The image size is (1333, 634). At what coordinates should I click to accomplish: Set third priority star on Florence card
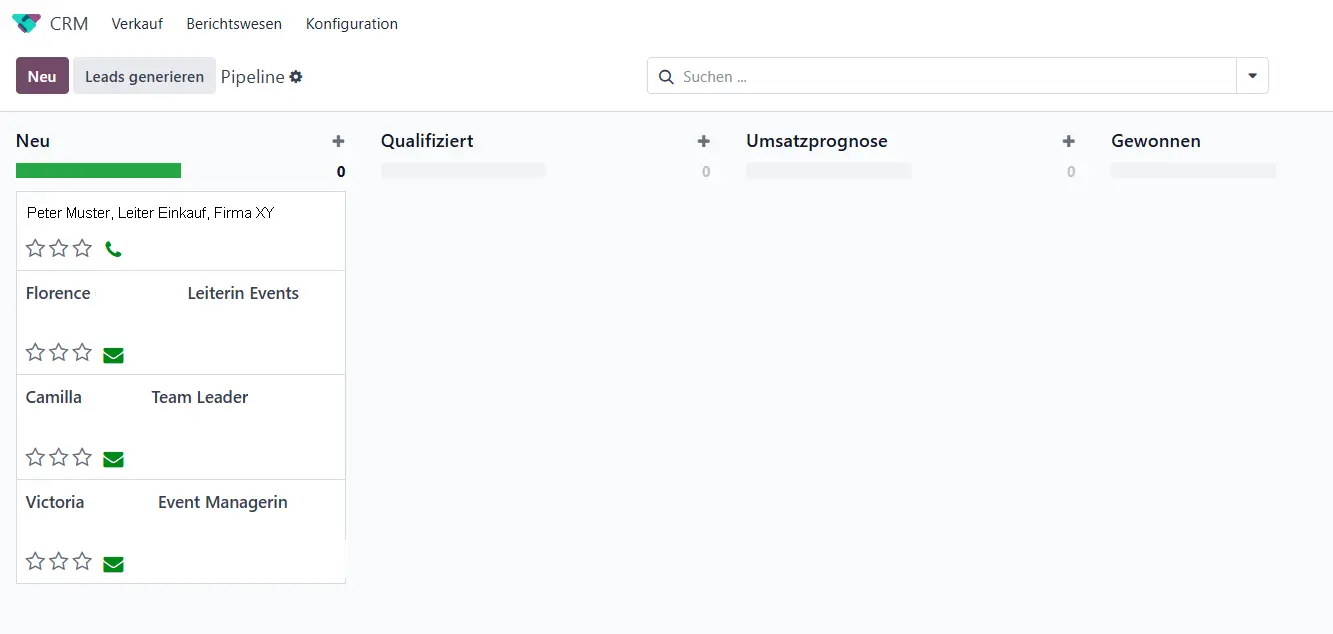click(x=82, y=352)
